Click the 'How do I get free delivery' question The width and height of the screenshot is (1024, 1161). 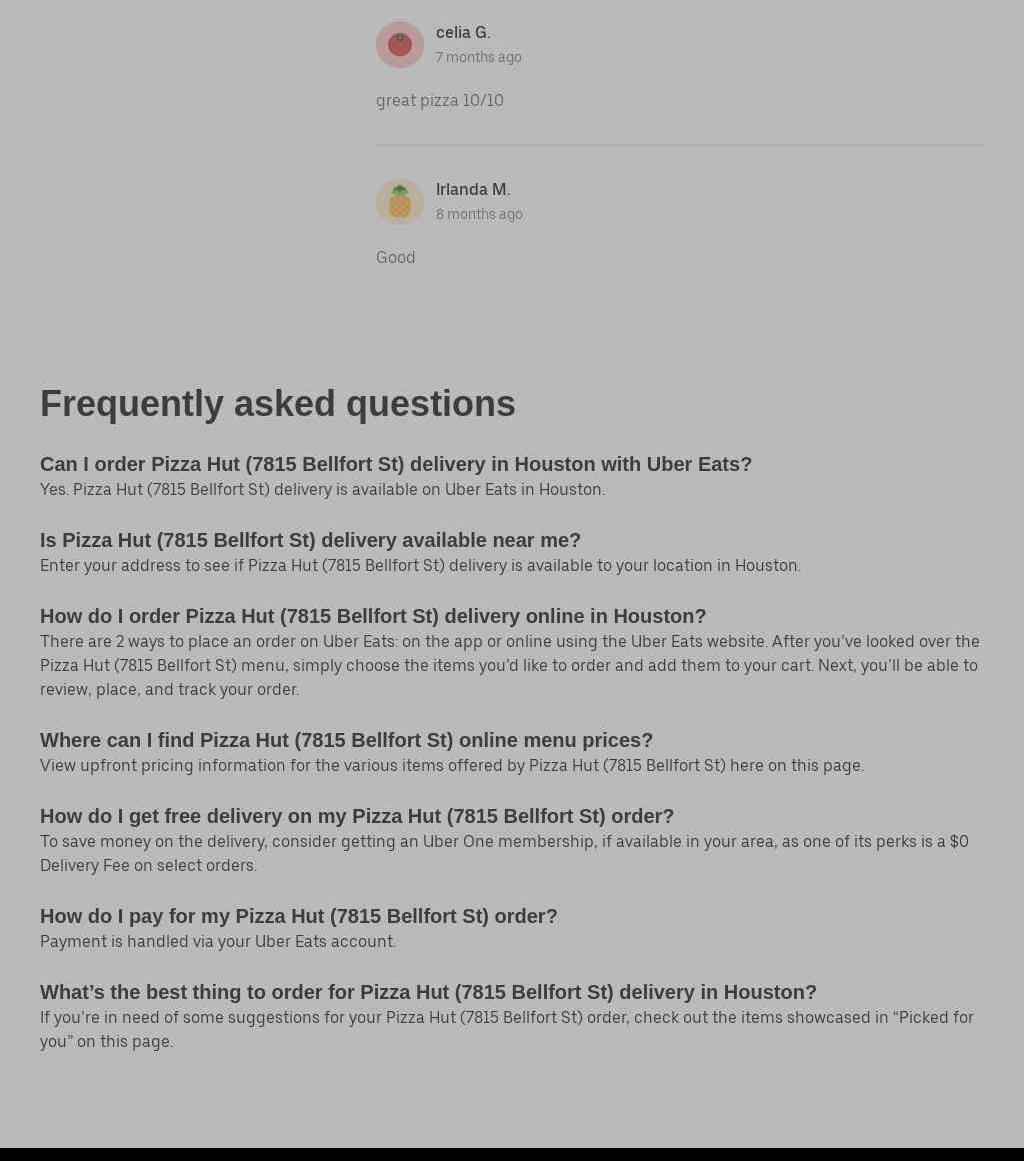[357, 816]
